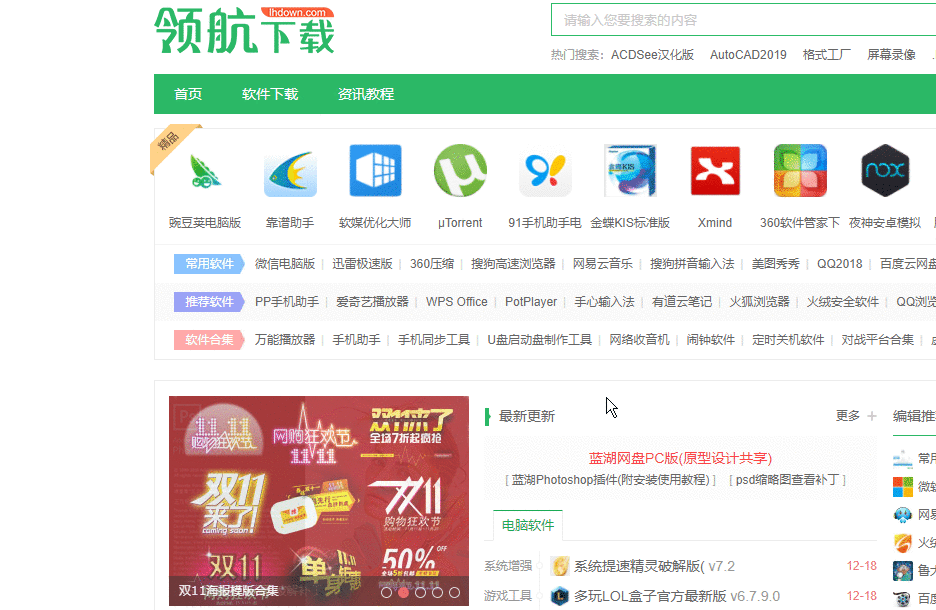Go to the 首页 nav item
The height and width of the screenshot is (610, 936).
click(188, 94)
